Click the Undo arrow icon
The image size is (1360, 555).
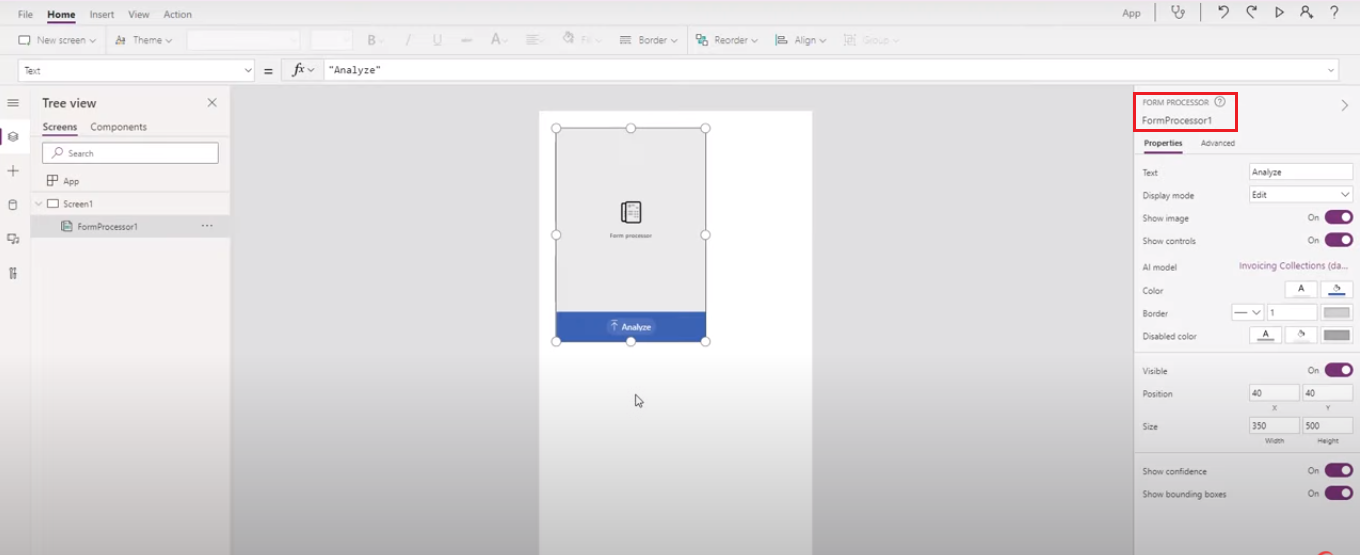1223,12
